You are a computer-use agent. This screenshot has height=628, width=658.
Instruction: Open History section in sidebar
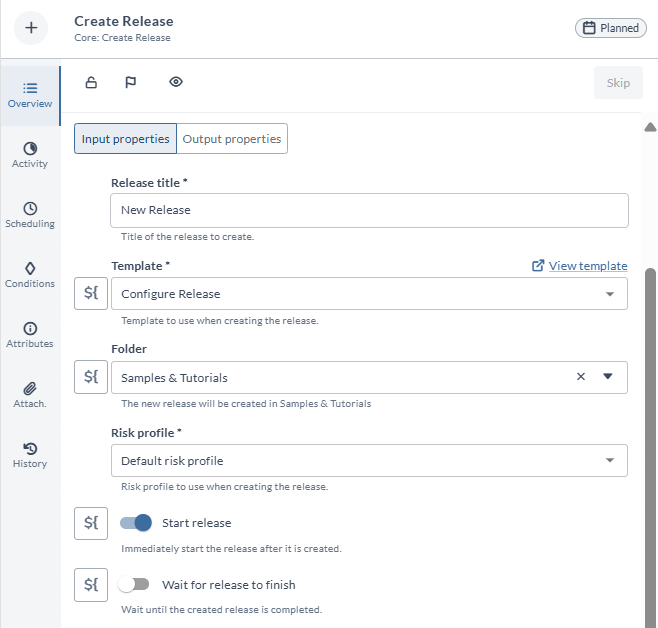pyautogui.click(x=30, y=455)
